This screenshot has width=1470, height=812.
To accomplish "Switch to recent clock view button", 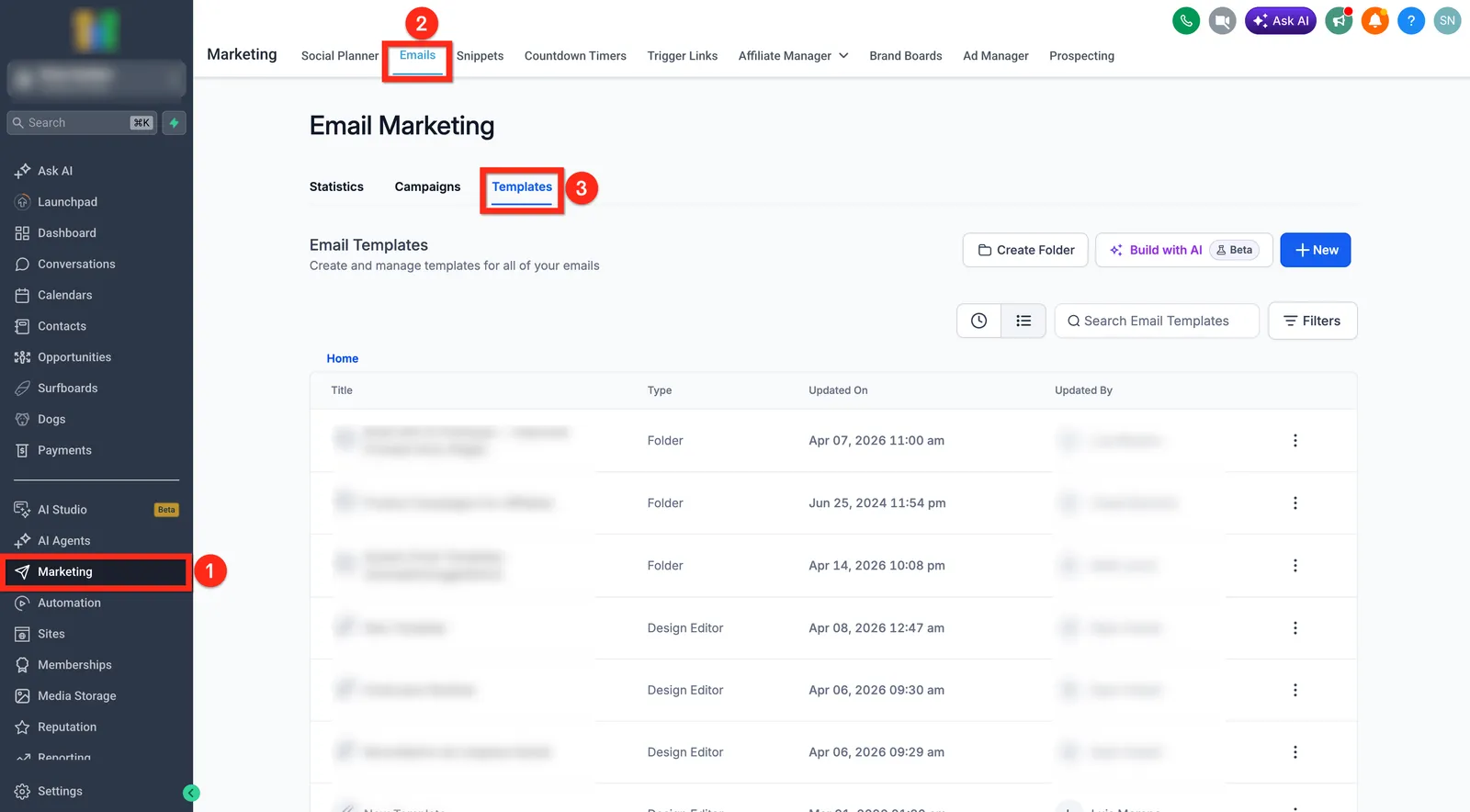I will [x=979, y=321].
